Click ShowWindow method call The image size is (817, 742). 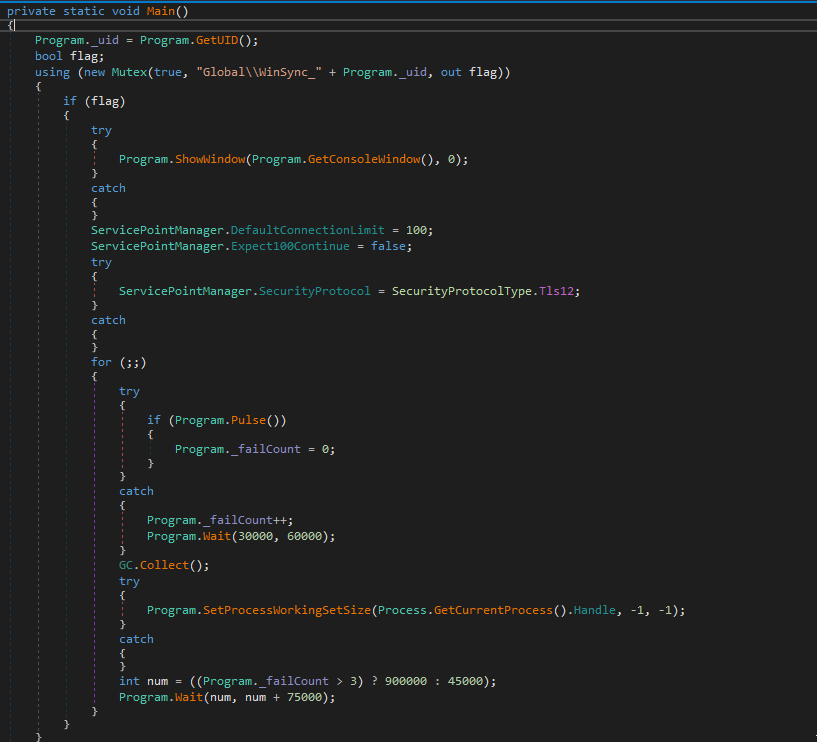coord(210,159)
